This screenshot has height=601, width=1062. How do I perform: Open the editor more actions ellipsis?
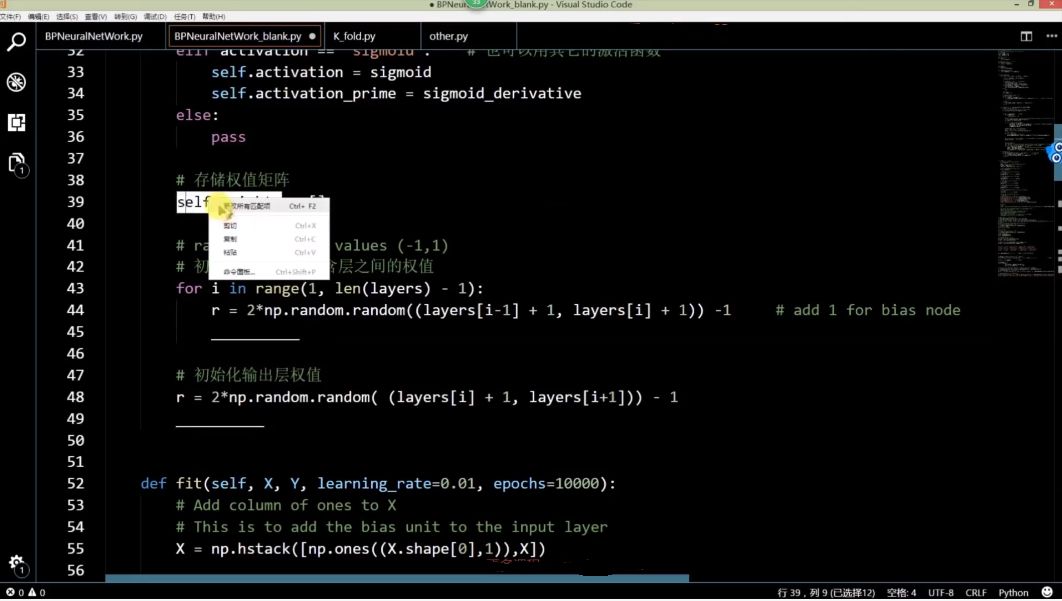coord(1051,36)
